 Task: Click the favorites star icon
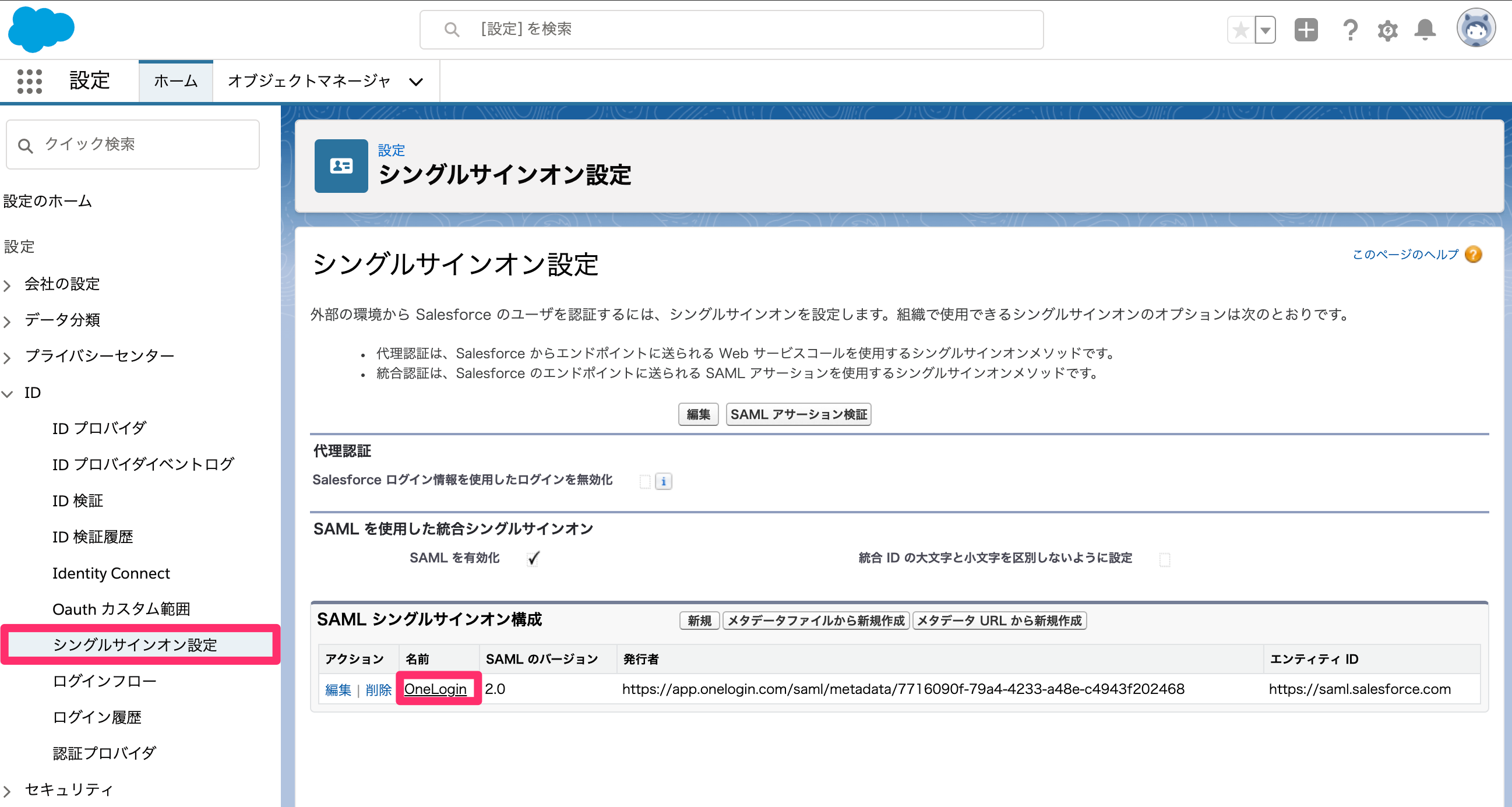click(x=1241, y=30)
